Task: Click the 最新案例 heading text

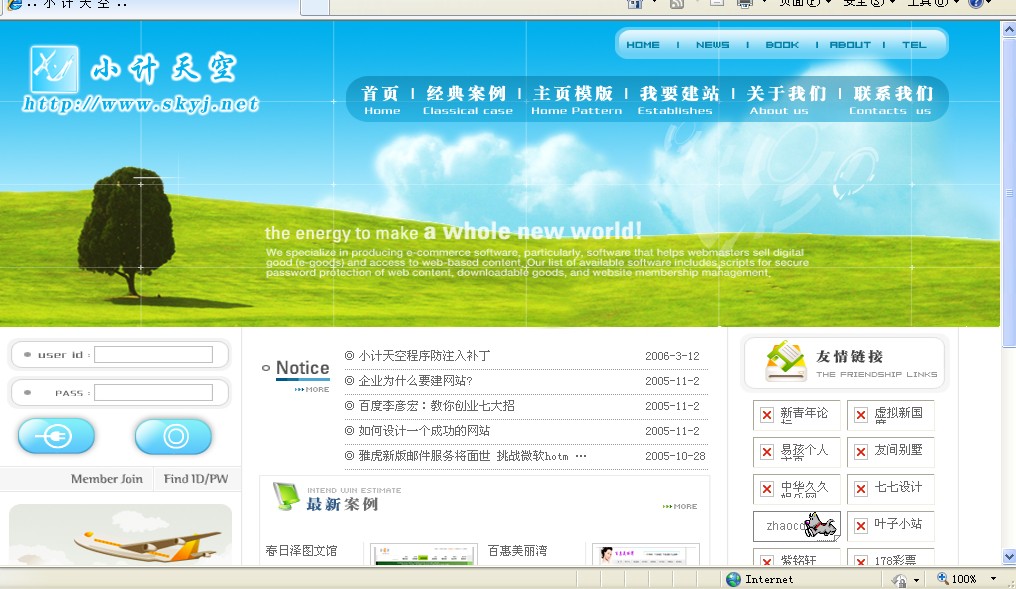Action: [x=342, y=504]
